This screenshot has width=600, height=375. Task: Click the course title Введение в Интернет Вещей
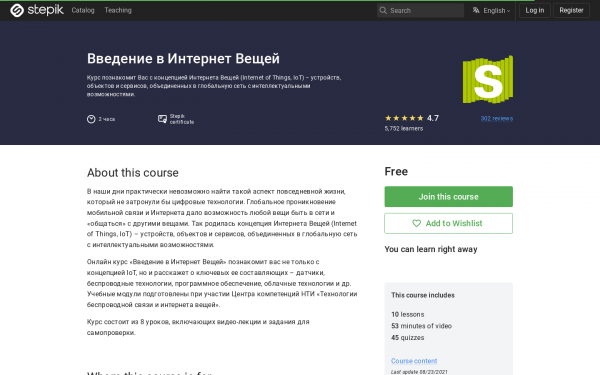tap(183, 59)
